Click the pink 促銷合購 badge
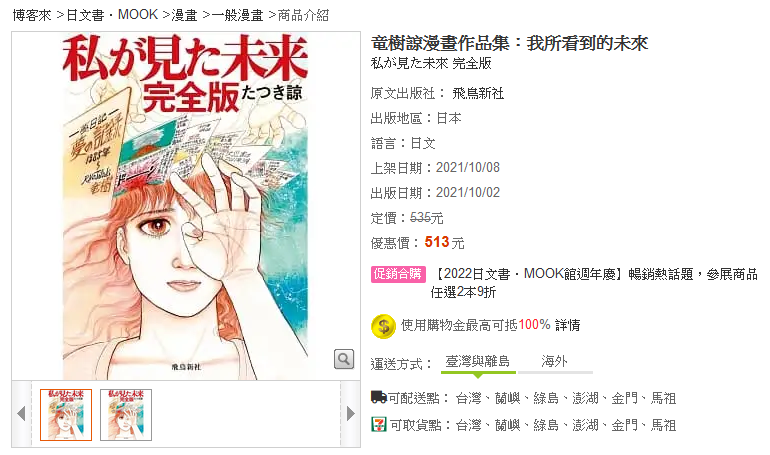Viewport: 770px width, 455px height. tap(398, 274)
